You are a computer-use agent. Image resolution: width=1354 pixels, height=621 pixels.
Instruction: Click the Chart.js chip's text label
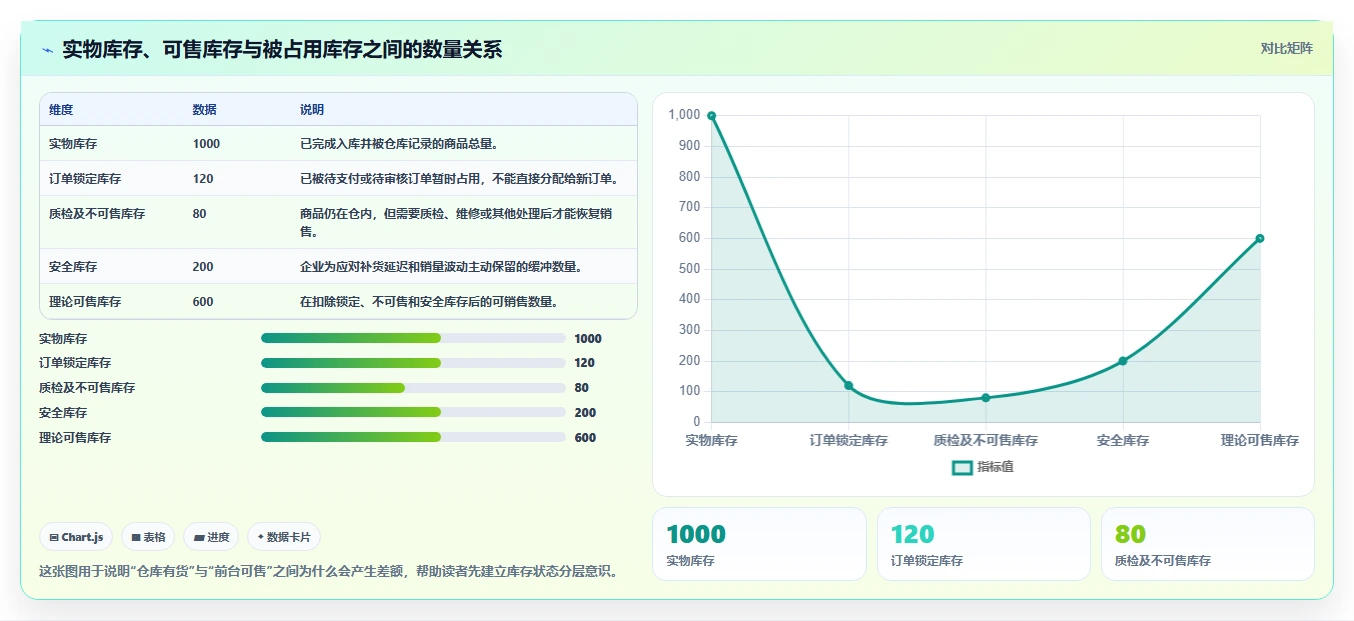82,537
